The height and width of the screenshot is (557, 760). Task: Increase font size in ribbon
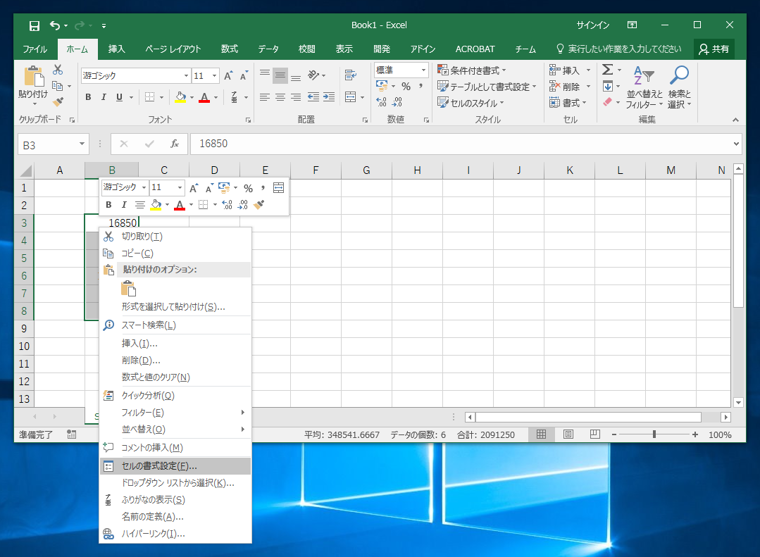228,76
